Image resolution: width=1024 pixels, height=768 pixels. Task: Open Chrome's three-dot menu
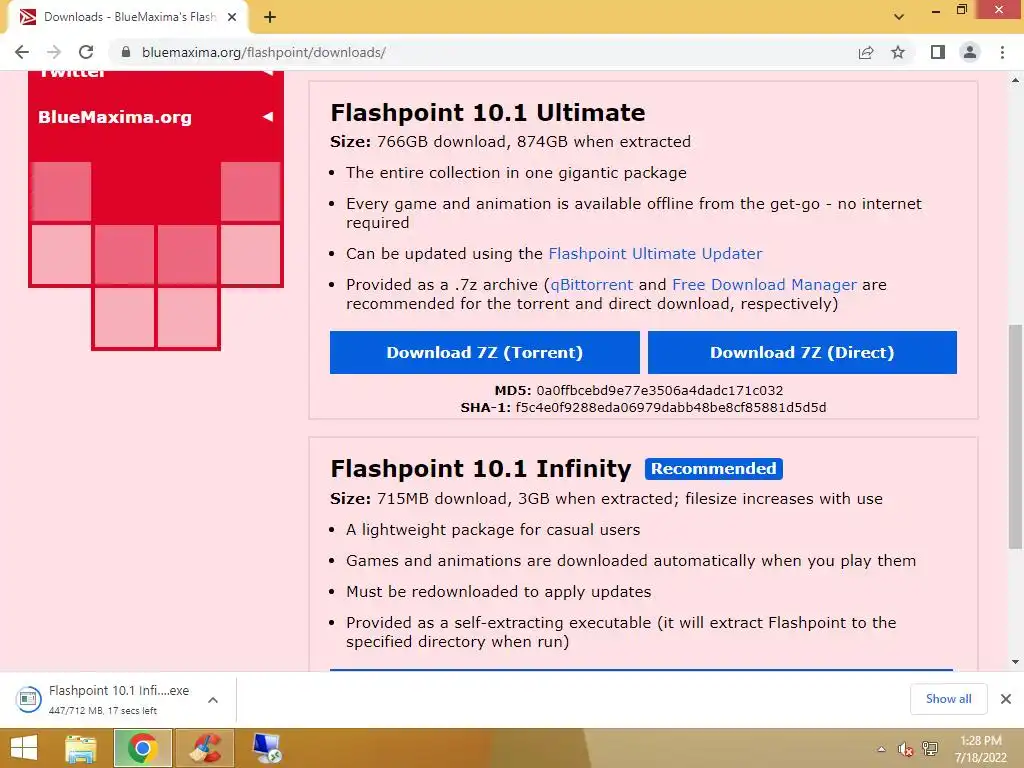click(1002, 52)
